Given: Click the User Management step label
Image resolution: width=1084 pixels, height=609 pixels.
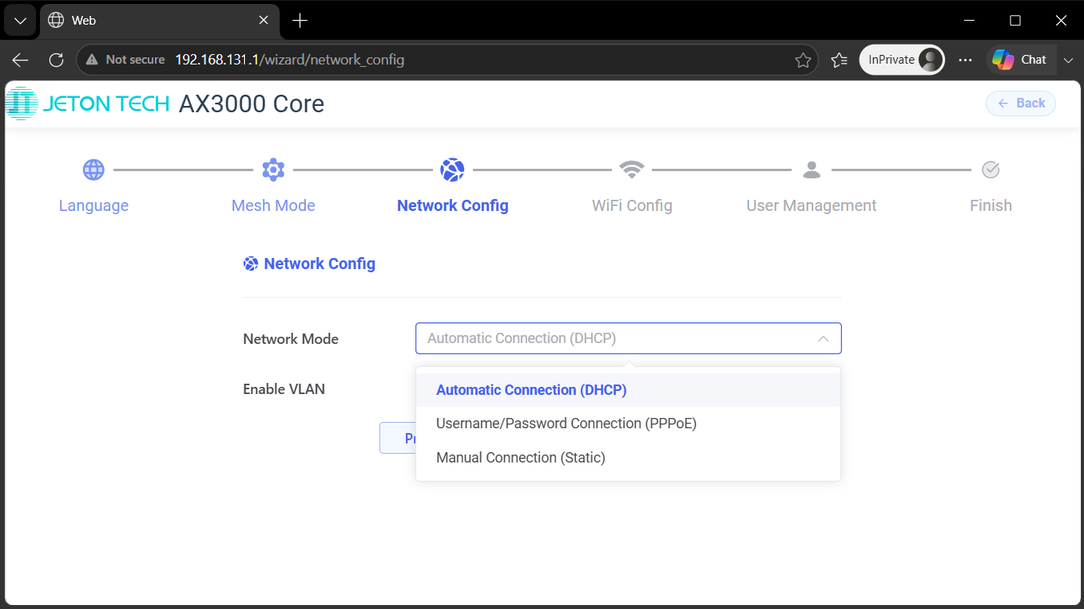Looking at the screenshot, I should point(811,205).
